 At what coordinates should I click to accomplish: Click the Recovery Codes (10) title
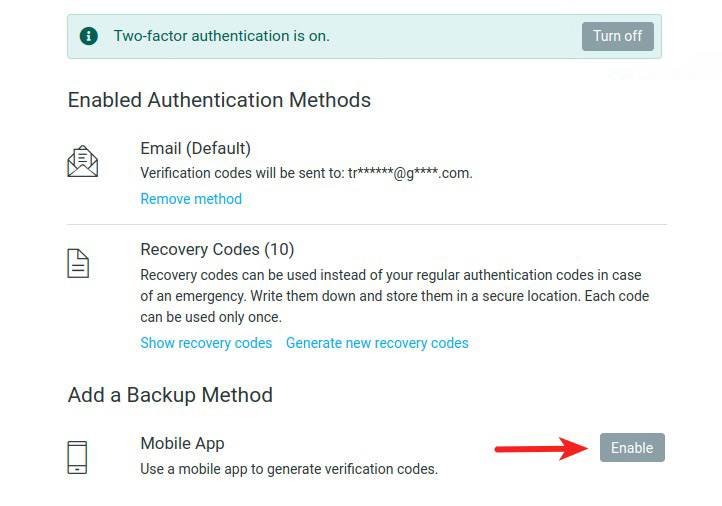(x=217, y=249)
